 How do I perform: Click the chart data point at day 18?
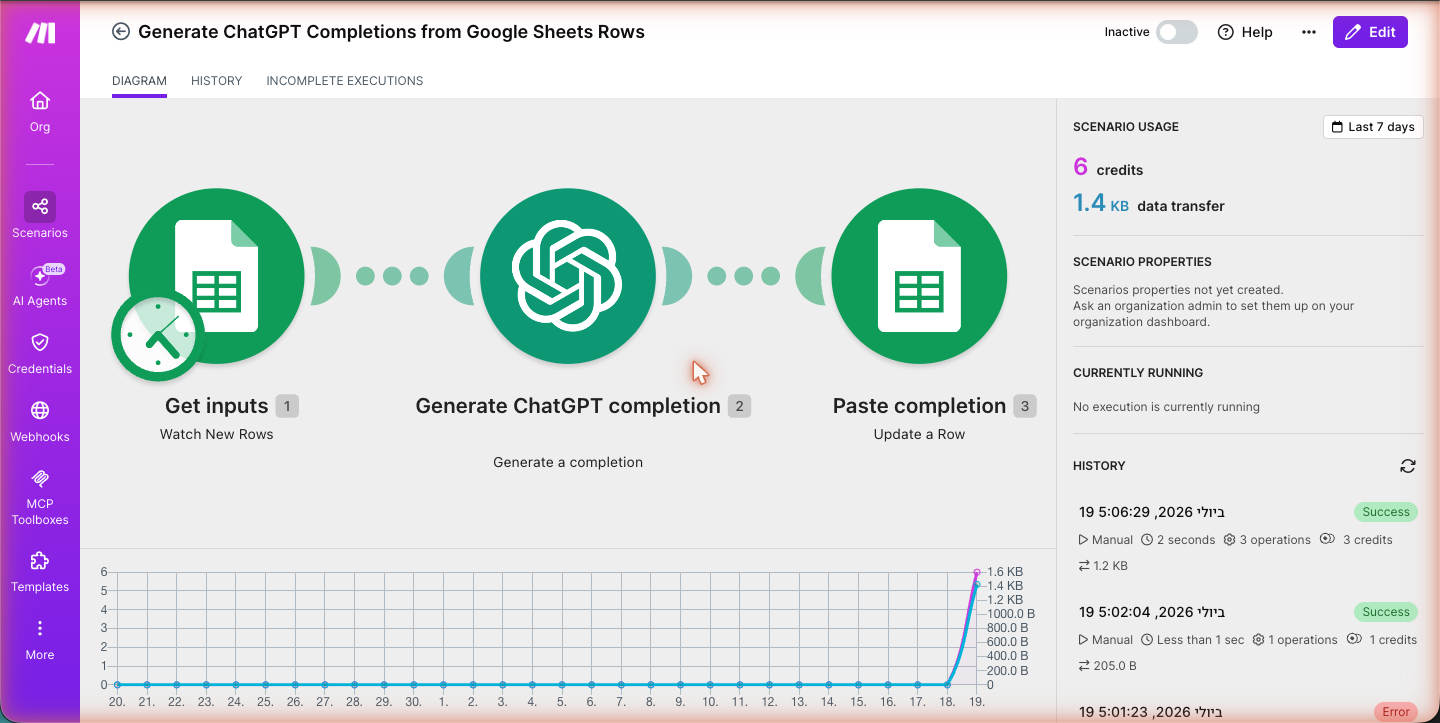point(947,685)
